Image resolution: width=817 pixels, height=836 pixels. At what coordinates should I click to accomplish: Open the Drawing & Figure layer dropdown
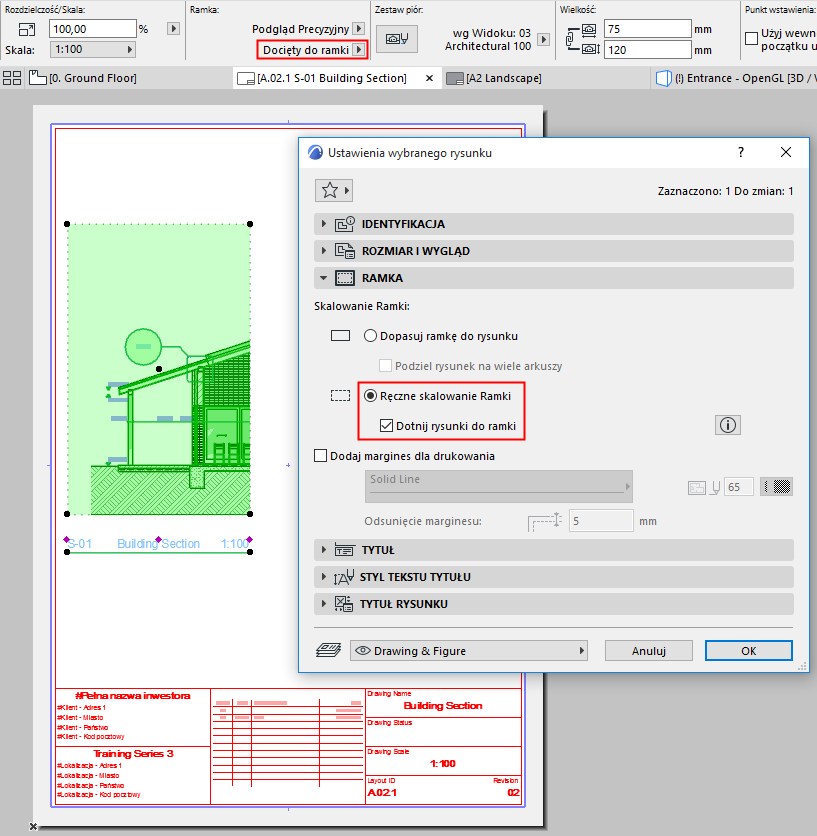[x=469, y=650]
